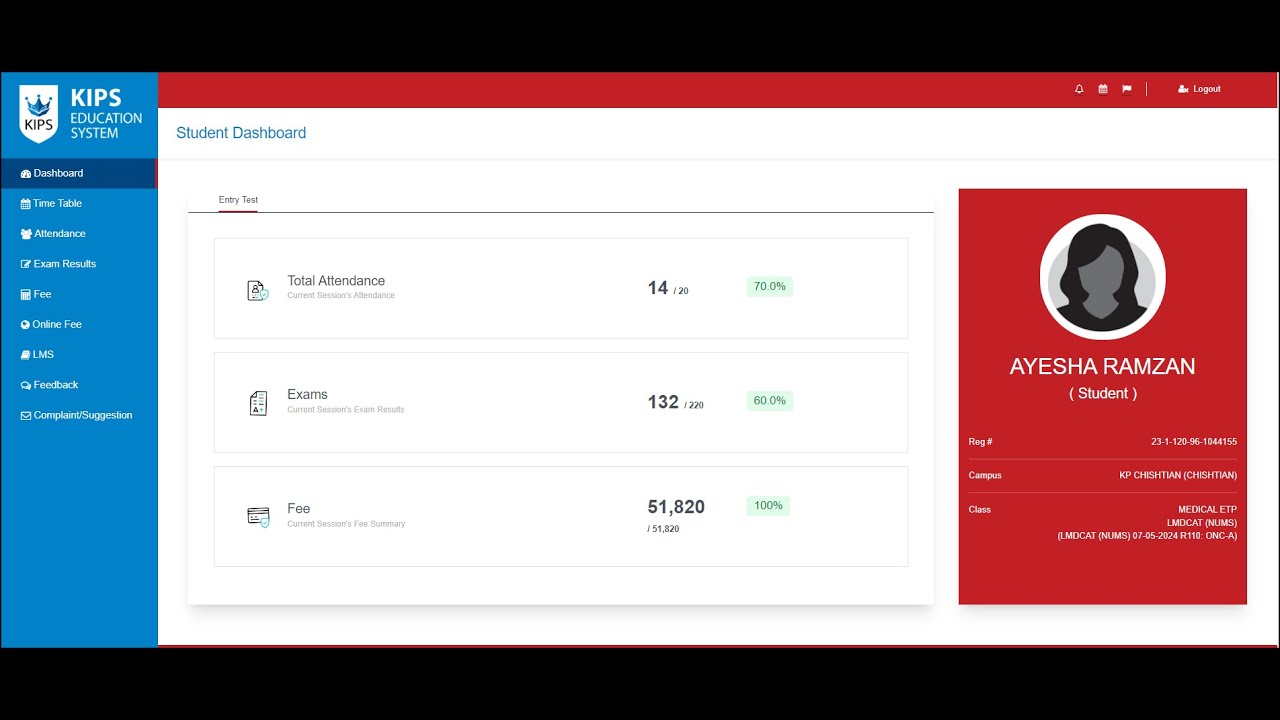Click the Campus label on profile card
The height and width of the screenshot is (720, 1280).
click(x=985, y=476)
